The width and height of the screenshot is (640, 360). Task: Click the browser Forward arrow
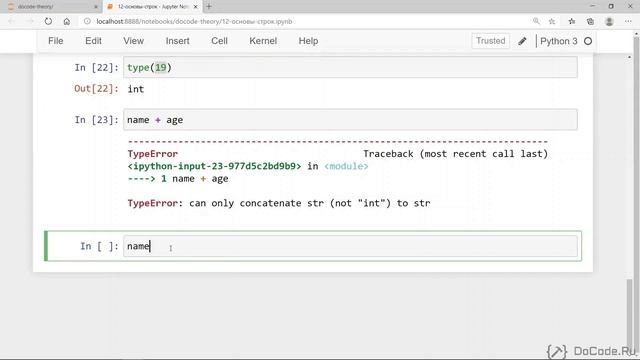pyautogui.click(x=30, y=21)
